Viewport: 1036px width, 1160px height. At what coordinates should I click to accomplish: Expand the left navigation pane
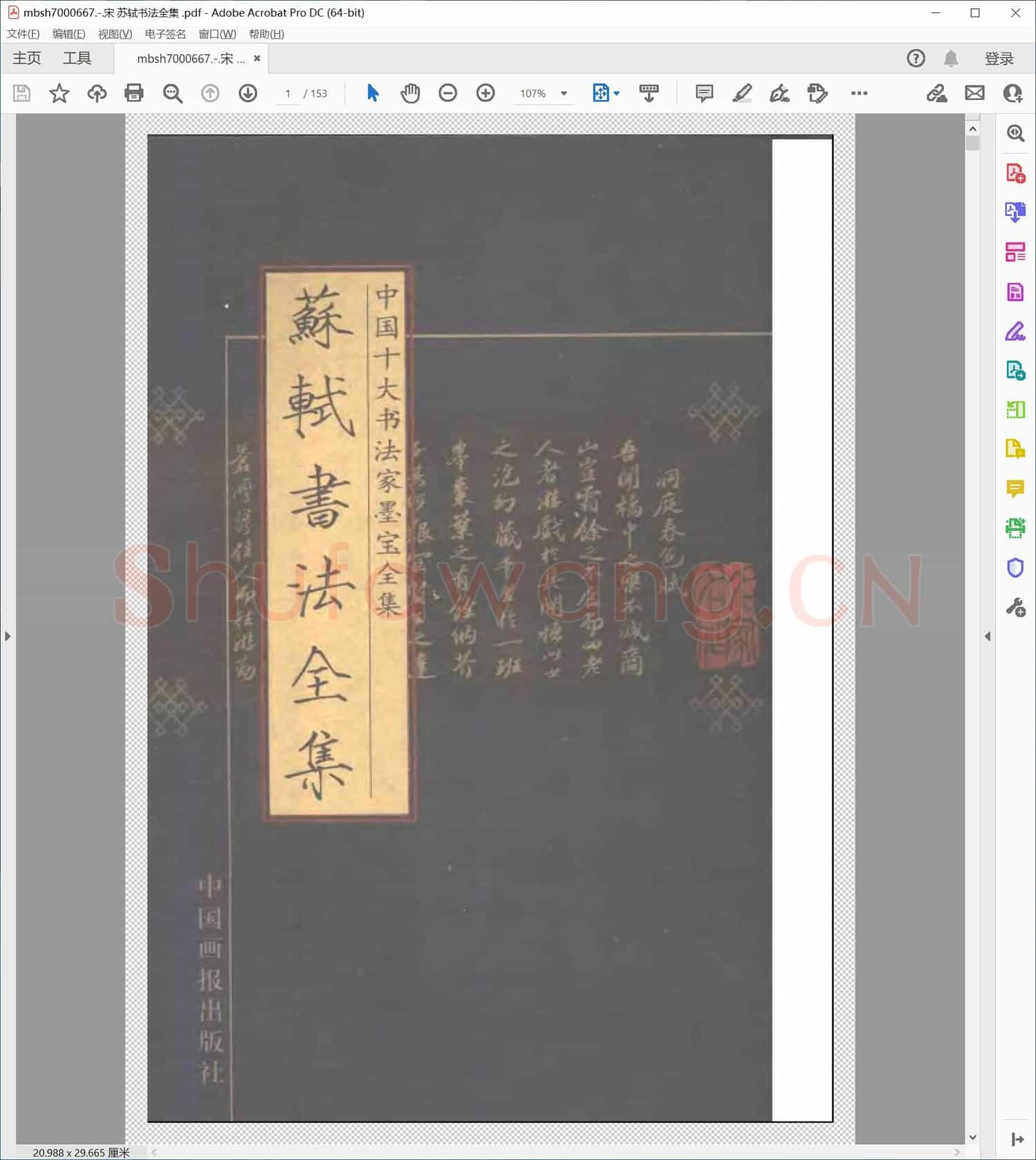[x=8, y=636]
